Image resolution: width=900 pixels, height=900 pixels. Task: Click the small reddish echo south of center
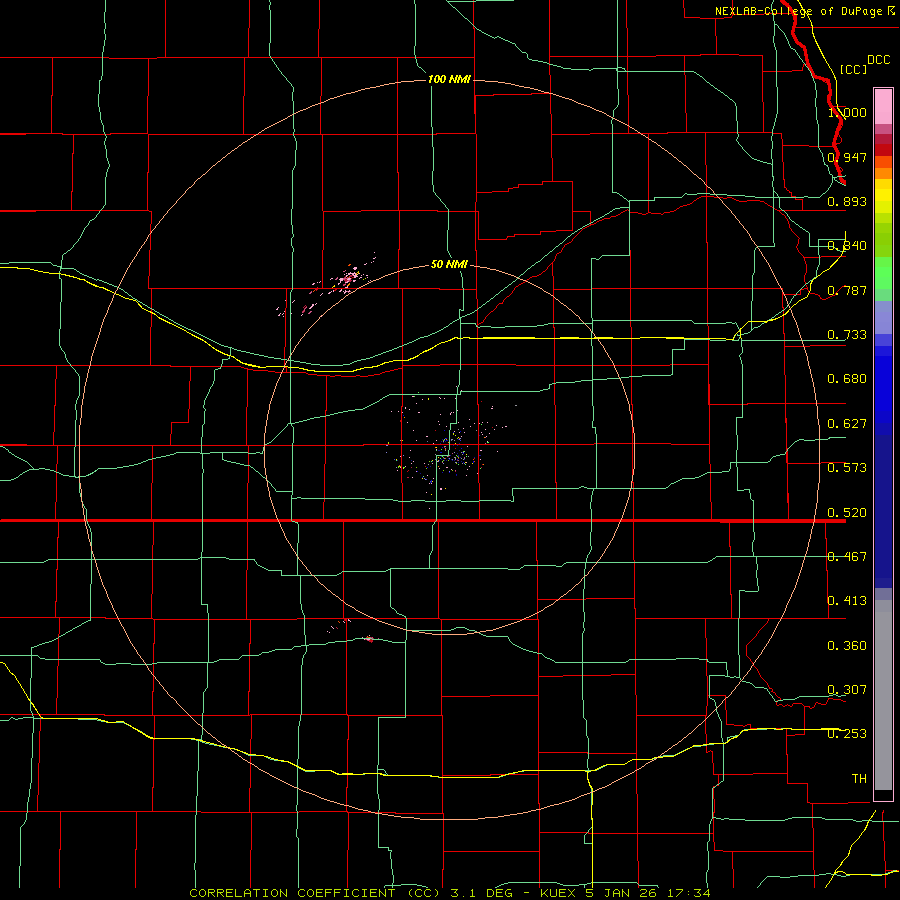tap(369, 639)
